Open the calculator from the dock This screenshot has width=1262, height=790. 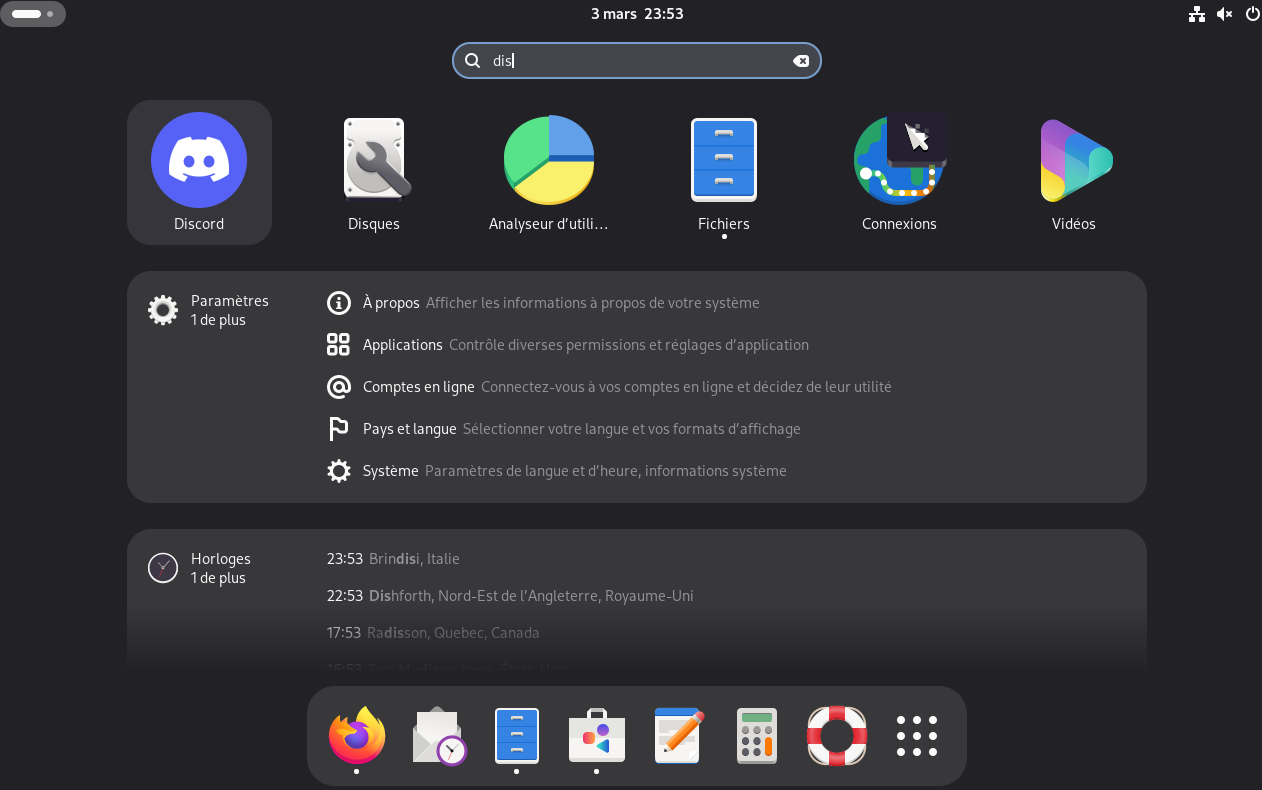(x=757, y=736)
